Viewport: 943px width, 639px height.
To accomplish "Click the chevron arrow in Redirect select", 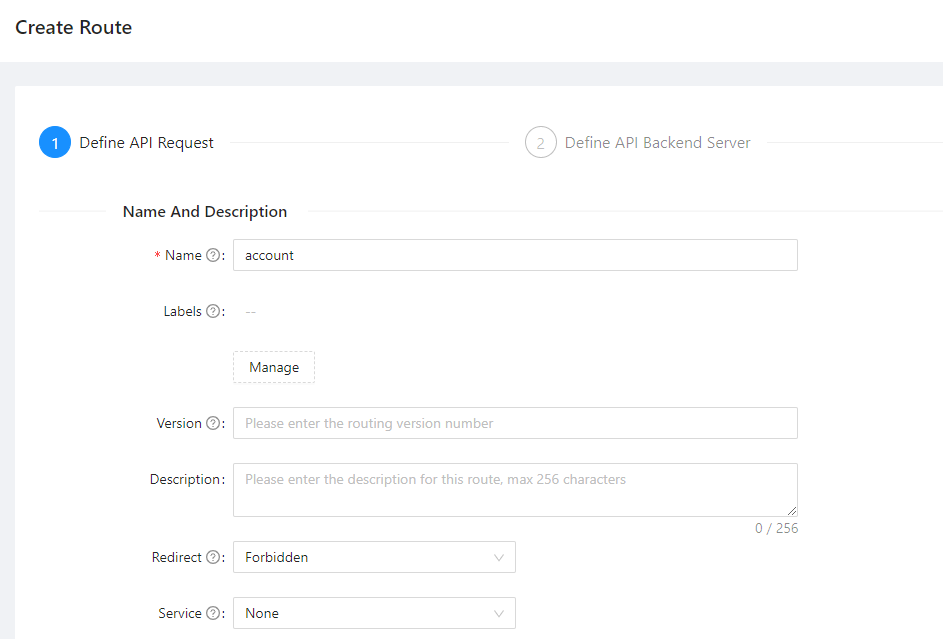I will coord(499,558).
